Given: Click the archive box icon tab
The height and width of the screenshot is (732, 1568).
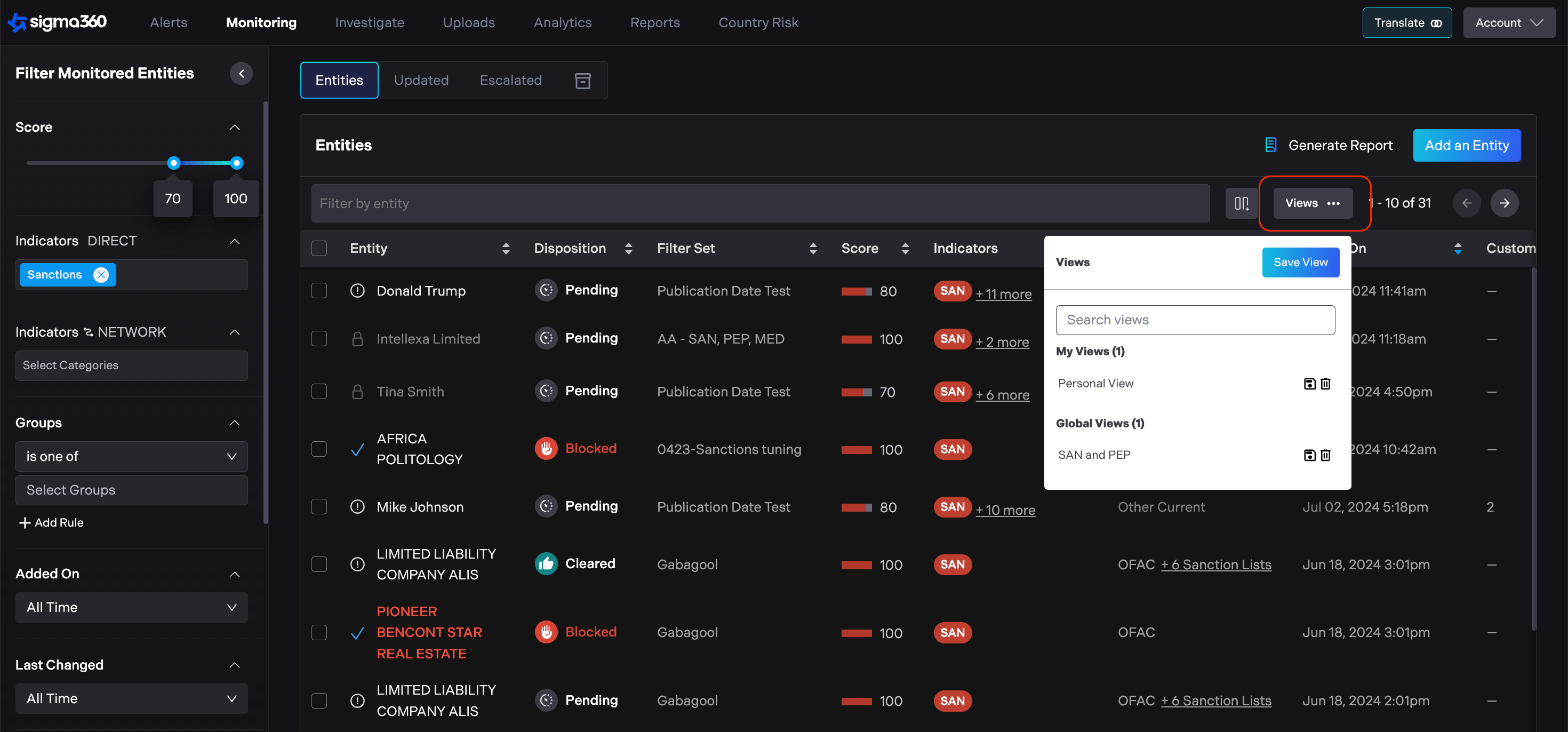Looking at the screenshot, I should (582, 81).
